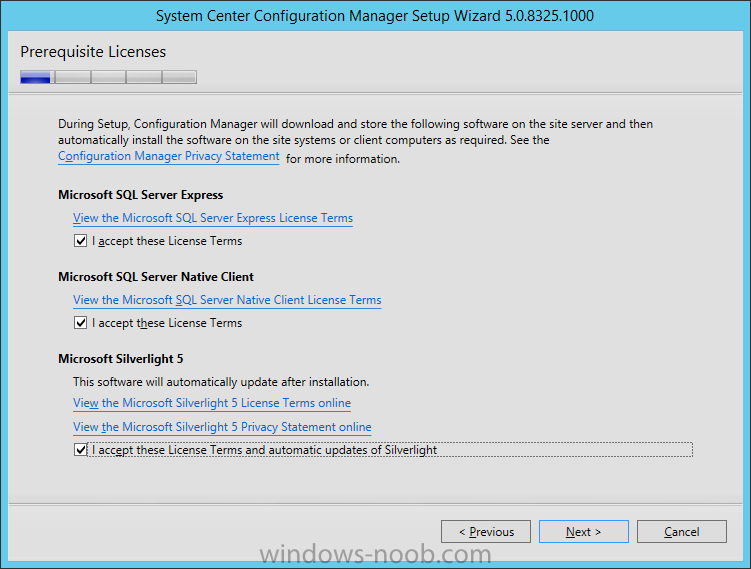
Task: Select the 'Microsoft SQL Server Native Client' heading
Action: (x=156, y=277)
